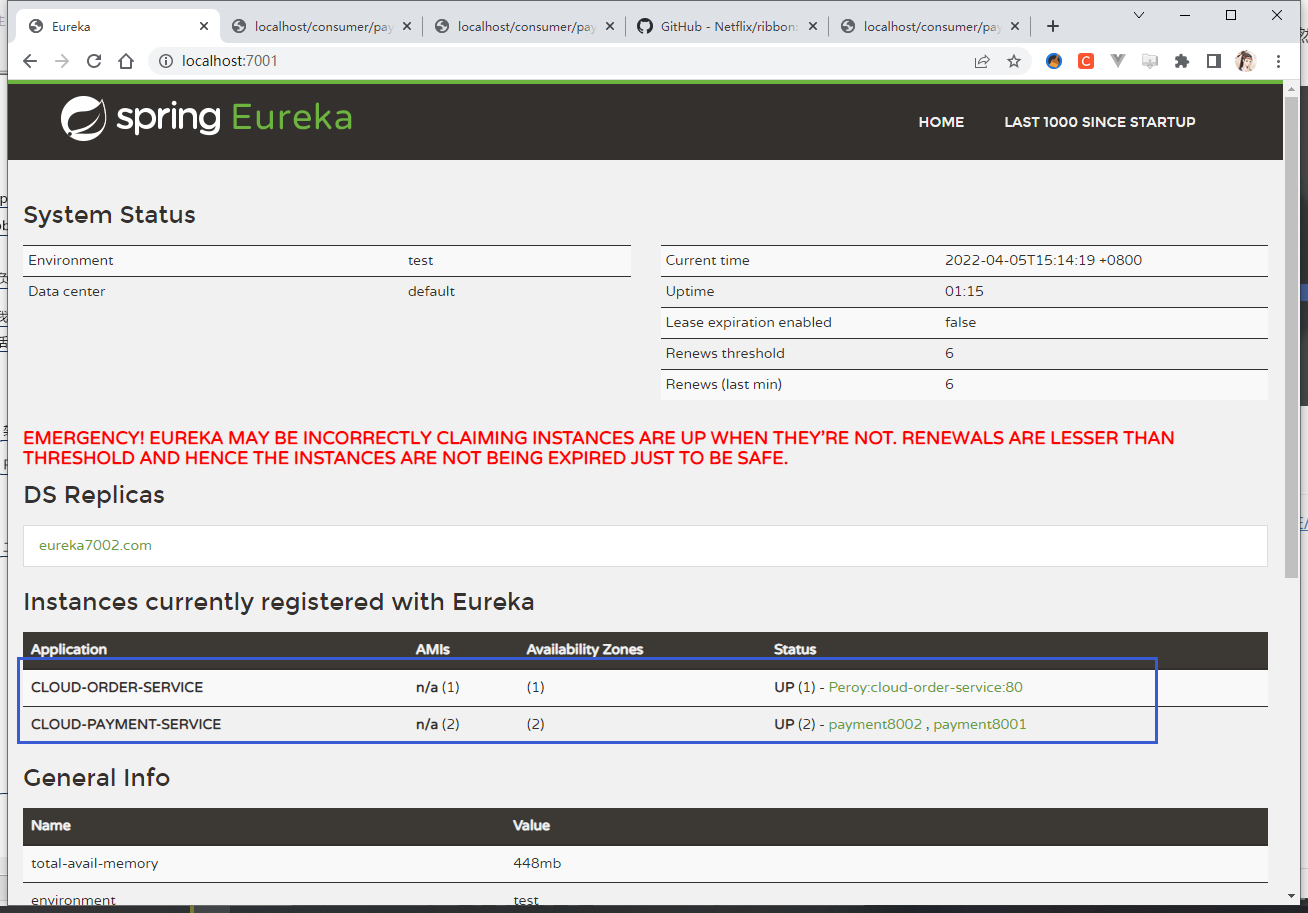Click the AMIs column header
The image size is (1308, 913).
433,649
